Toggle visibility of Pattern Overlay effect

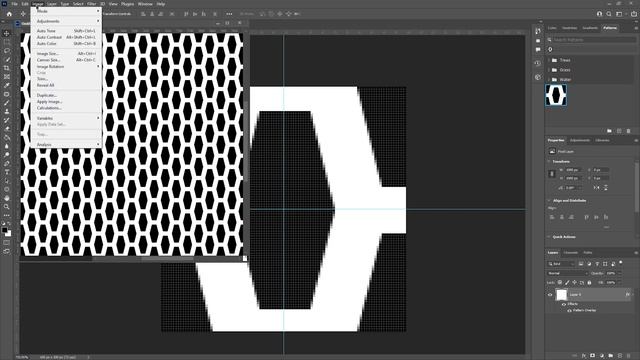click(569, 310)
